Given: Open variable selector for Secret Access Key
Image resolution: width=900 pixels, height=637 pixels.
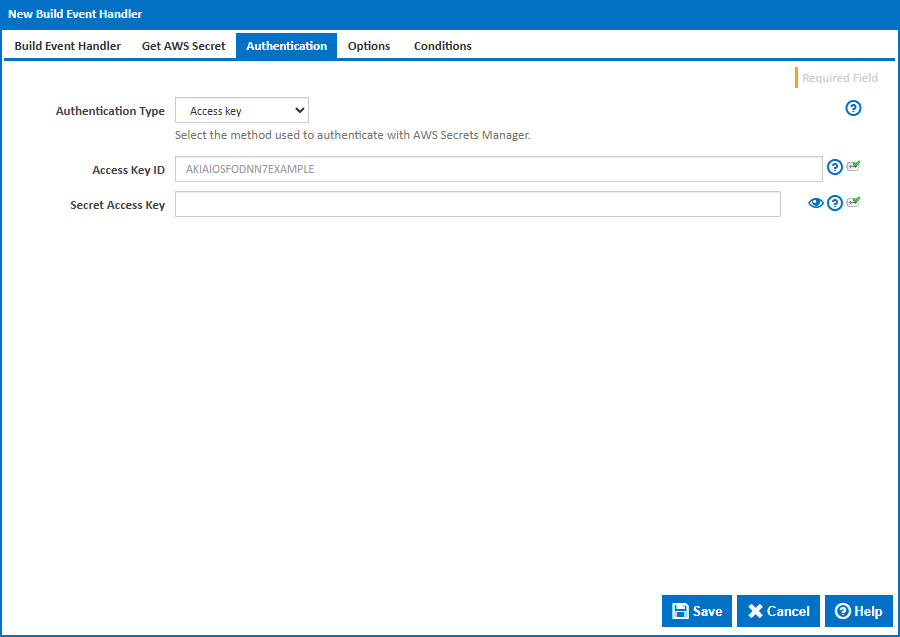Looking at the screenshot, I should tap(853, 202).
